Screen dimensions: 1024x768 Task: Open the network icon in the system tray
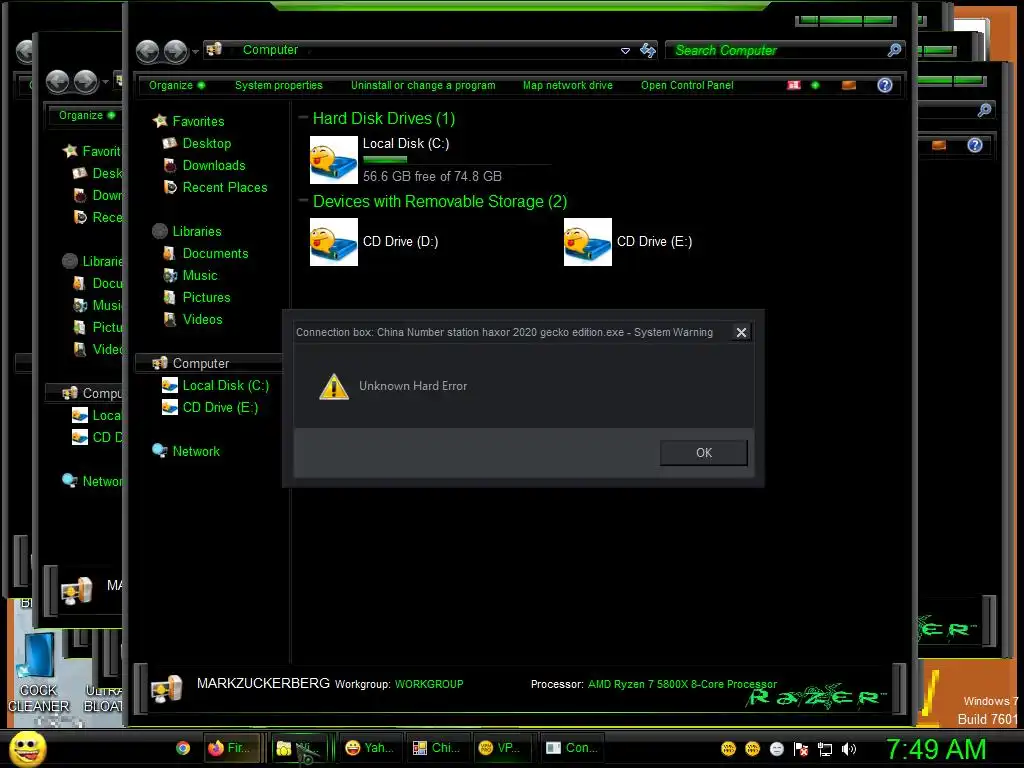tap(825, 749)
